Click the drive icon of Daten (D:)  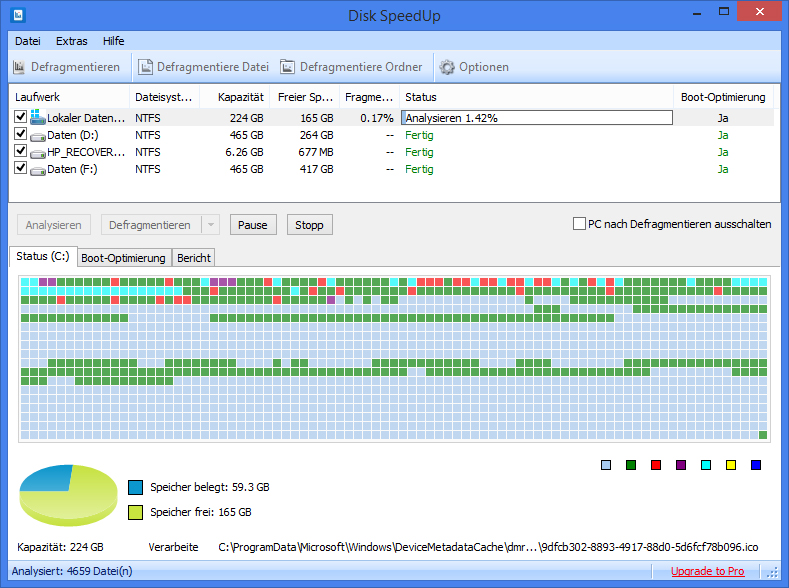click(x=38, y=136)
